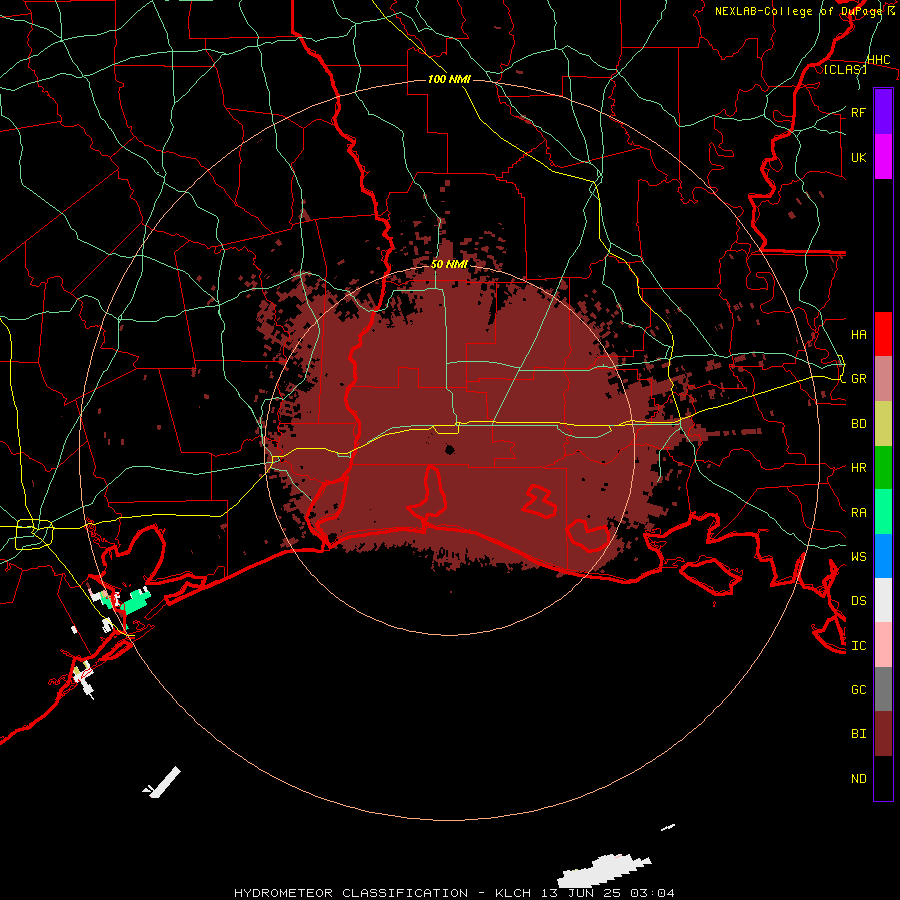Click the 'WS' legend label text

pos(858,557)
